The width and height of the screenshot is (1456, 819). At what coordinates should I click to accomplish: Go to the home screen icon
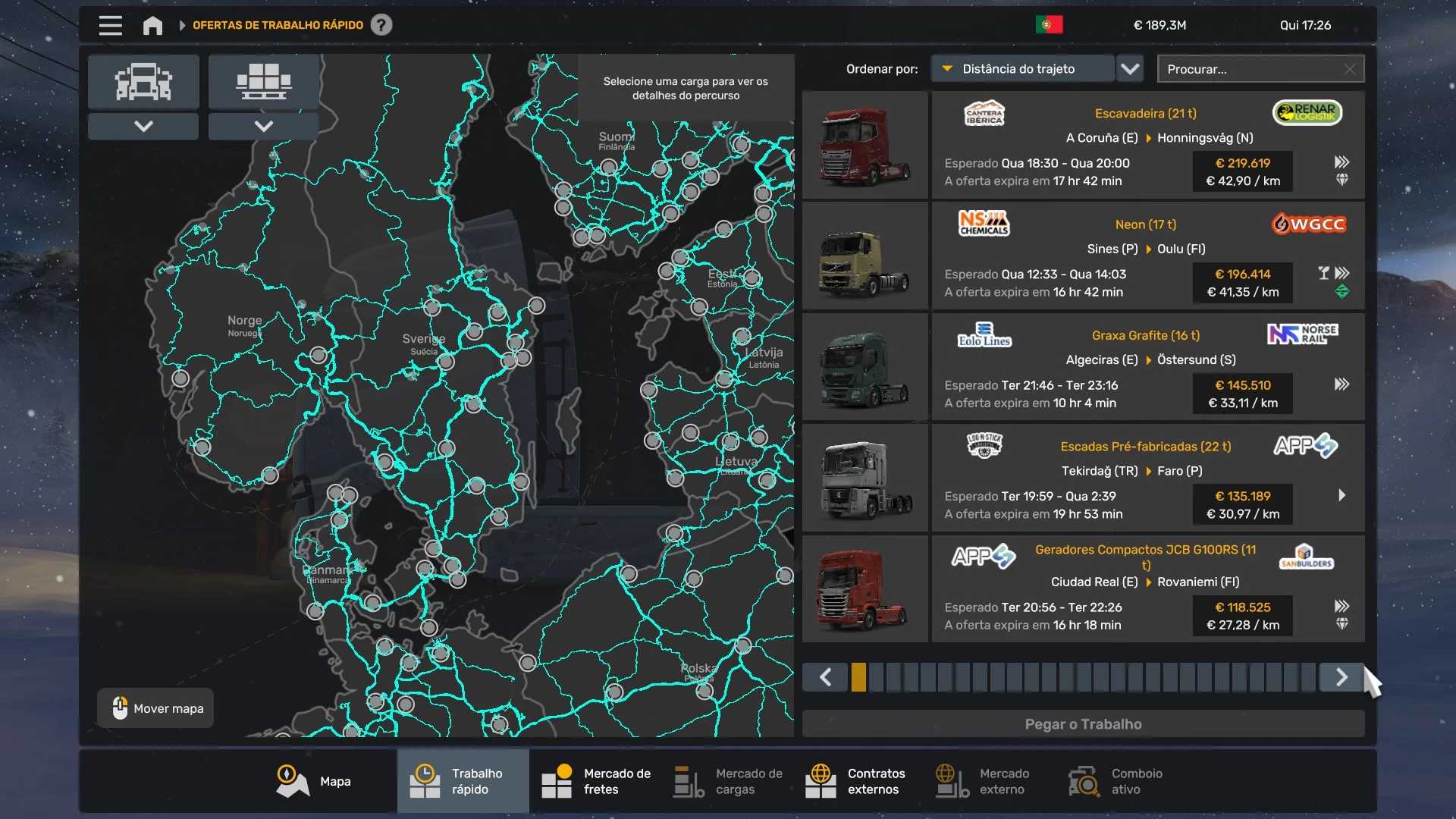click(x=152, y=25)
